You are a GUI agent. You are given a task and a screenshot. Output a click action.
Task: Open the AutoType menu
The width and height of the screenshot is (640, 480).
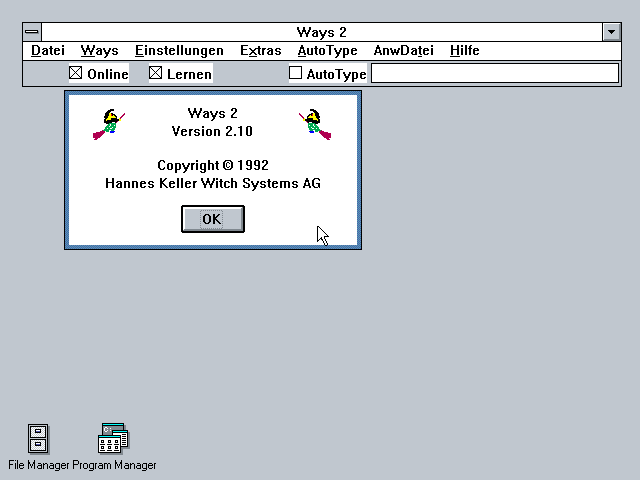click(327, 51)
